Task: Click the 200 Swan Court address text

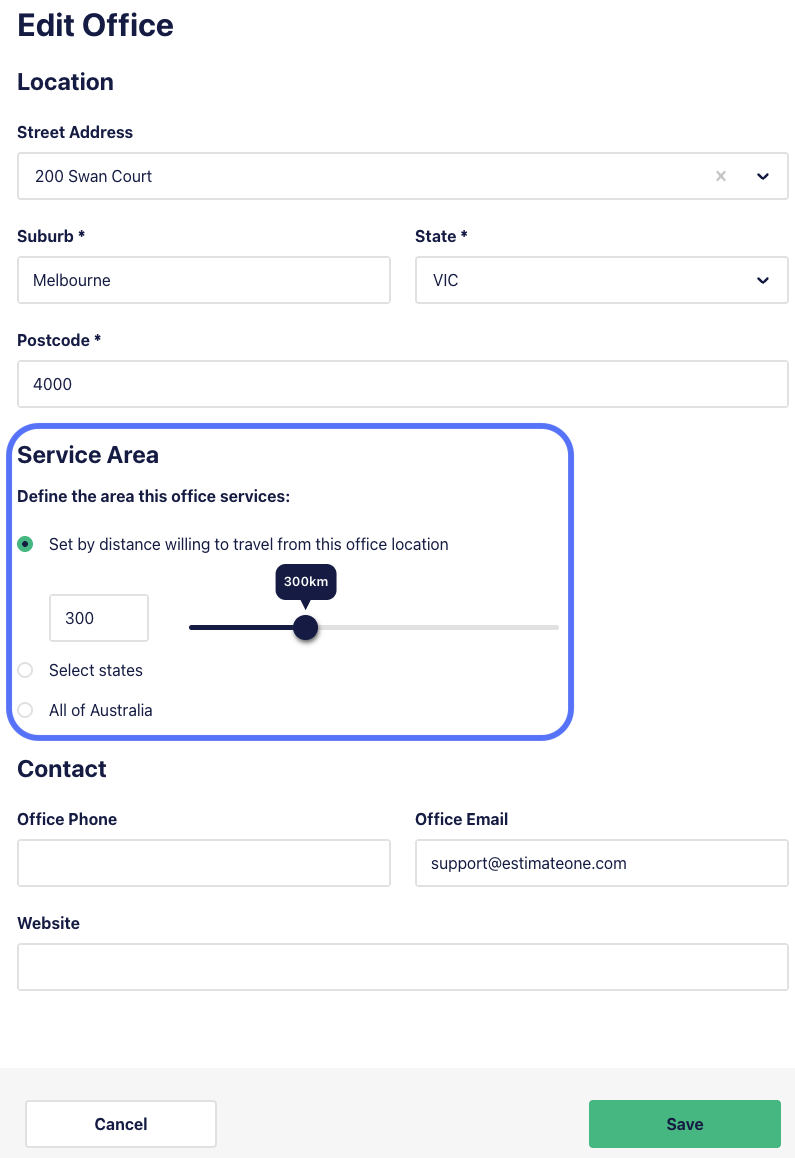Action: (x=93, y=177)
